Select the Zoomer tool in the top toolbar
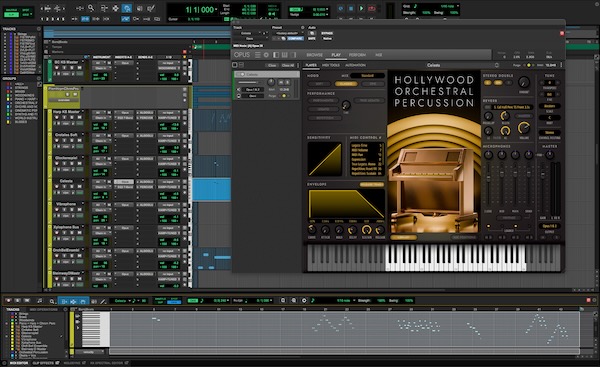This screenshot has width=600, height=367. (x=91, y=8)
